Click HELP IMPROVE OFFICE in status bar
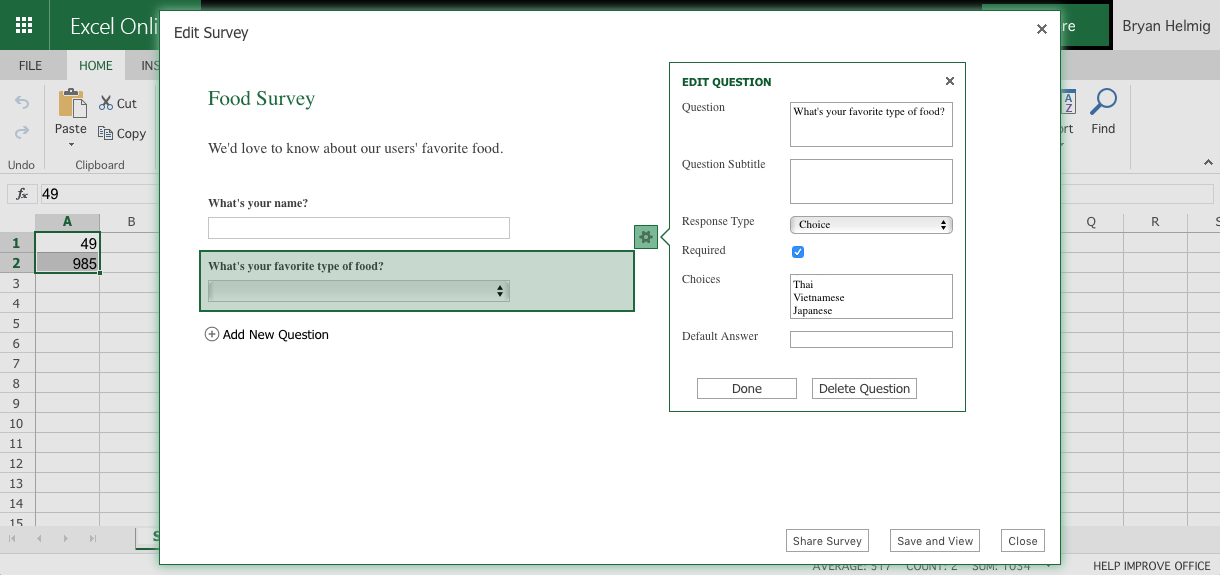Screen dimensions: 1220x575 1151,566
